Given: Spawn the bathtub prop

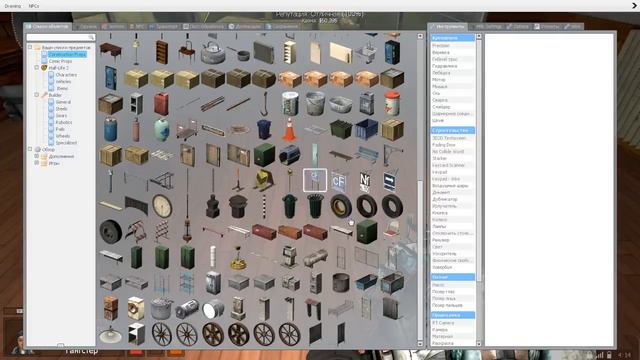Looking at the screenshot, I should pos(341,104).
